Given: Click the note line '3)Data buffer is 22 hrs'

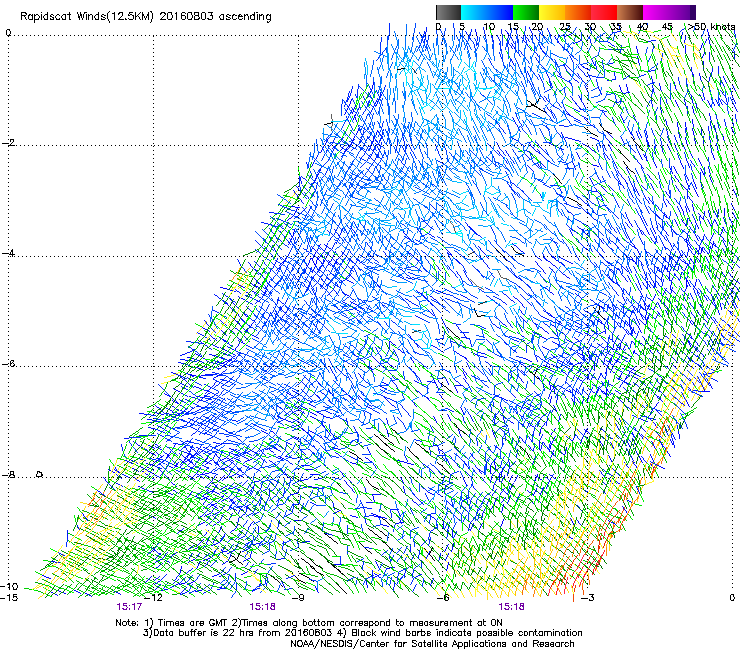Looking at the screenshot, I should click(362, 633).
